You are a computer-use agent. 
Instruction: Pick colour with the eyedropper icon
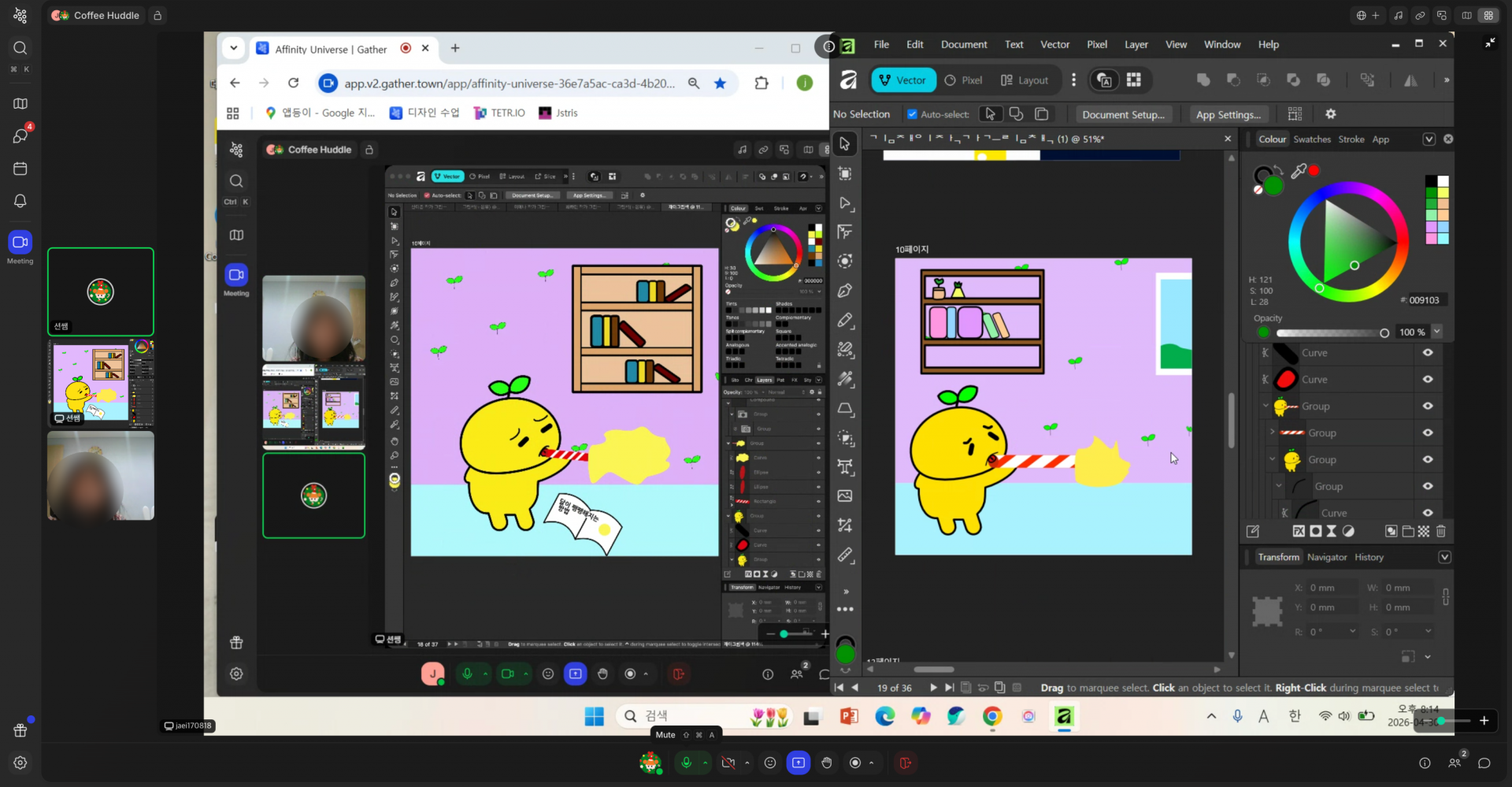pyautogui.click(x=1298, y=170)
